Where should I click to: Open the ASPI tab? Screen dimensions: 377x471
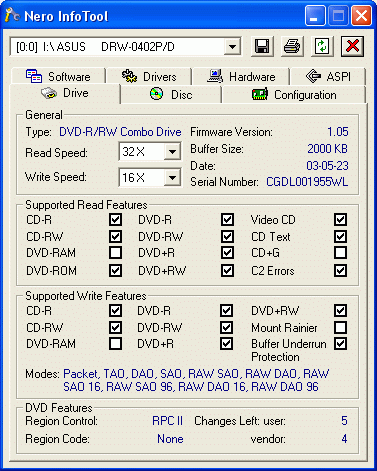coord(328,76)
